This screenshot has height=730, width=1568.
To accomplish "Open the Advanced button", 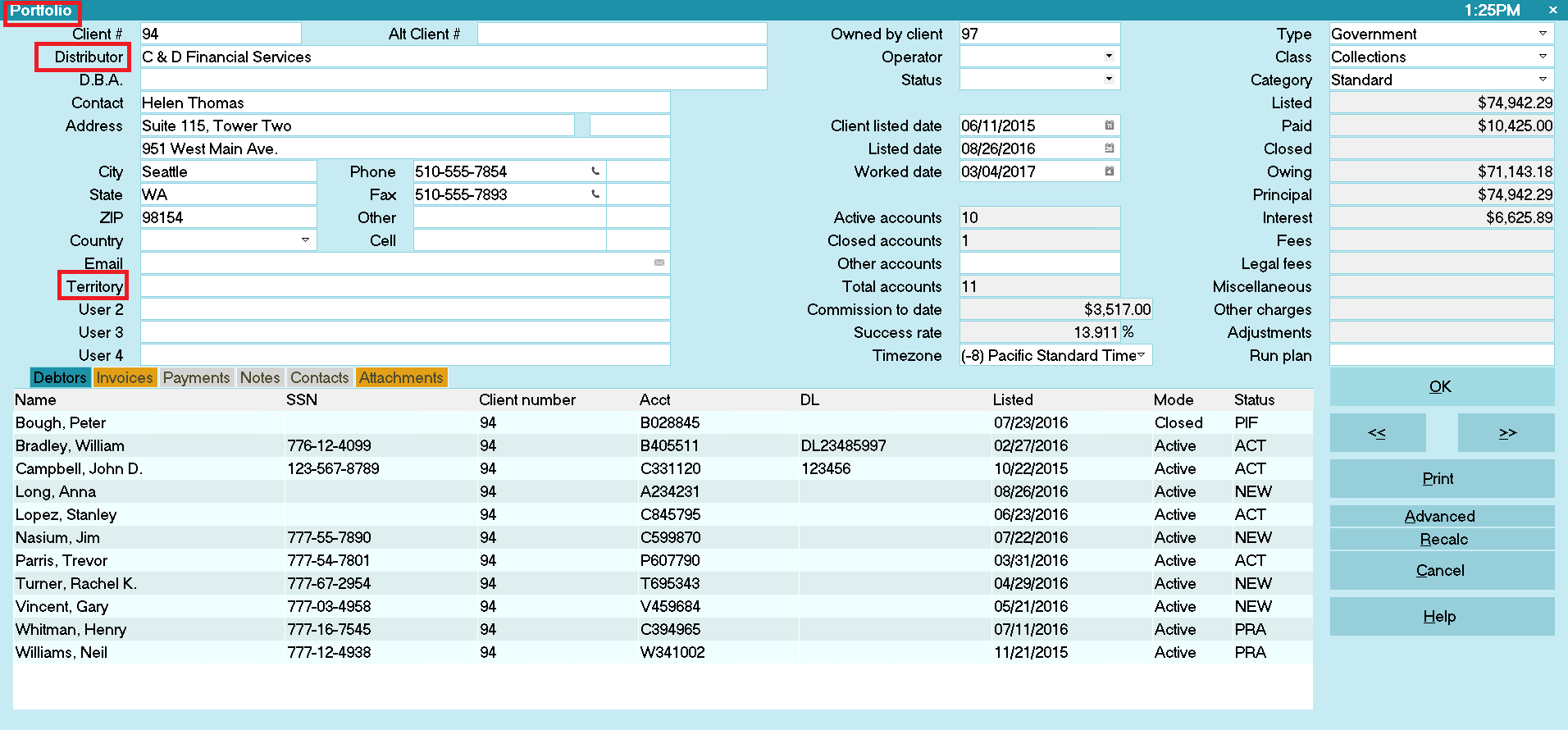I will tap(1442, 516).
